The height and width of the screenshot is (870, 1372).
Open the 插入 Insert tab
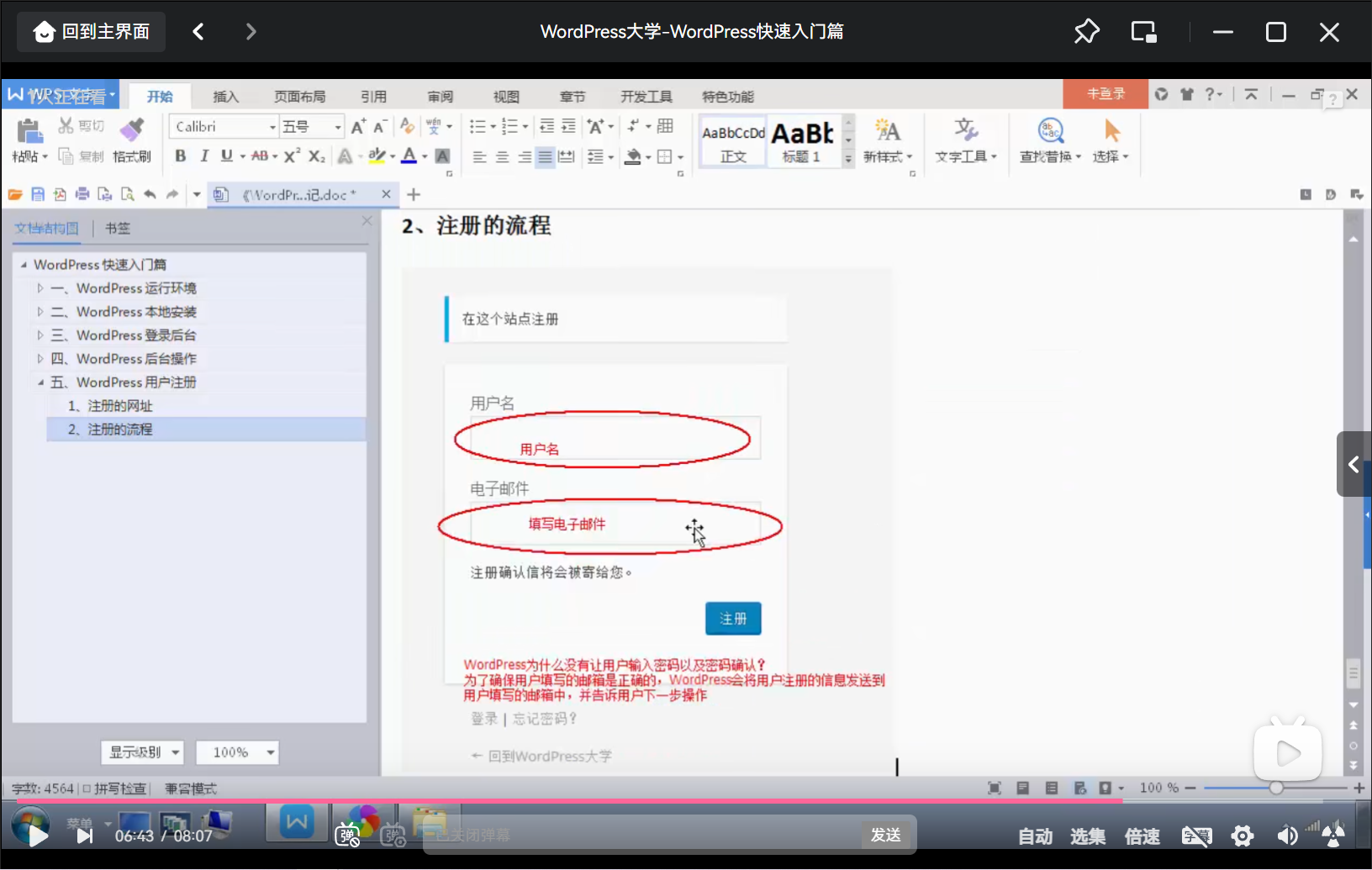tap(225, 97)
